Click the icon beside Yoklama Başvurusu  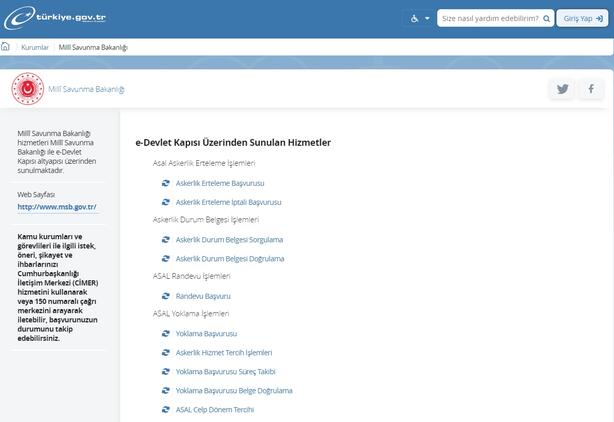click(166, 334)
